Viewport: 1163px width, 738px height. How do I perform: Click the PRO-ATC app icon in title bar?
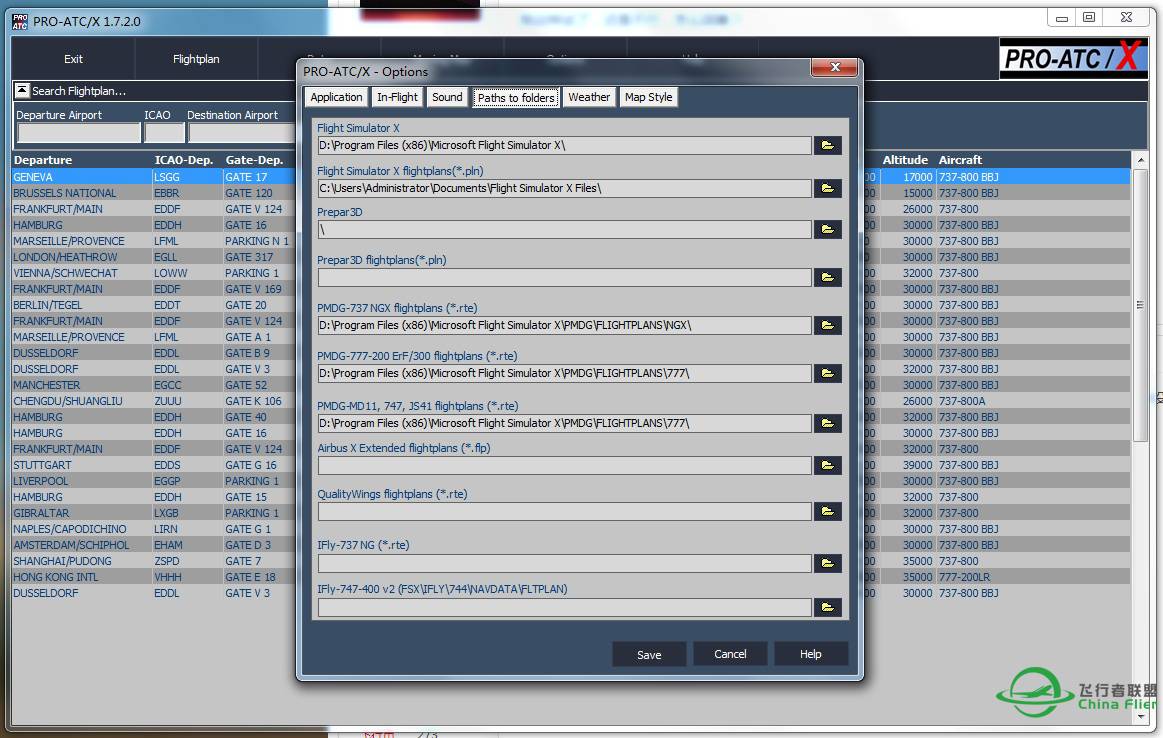(x=20, y=22)
